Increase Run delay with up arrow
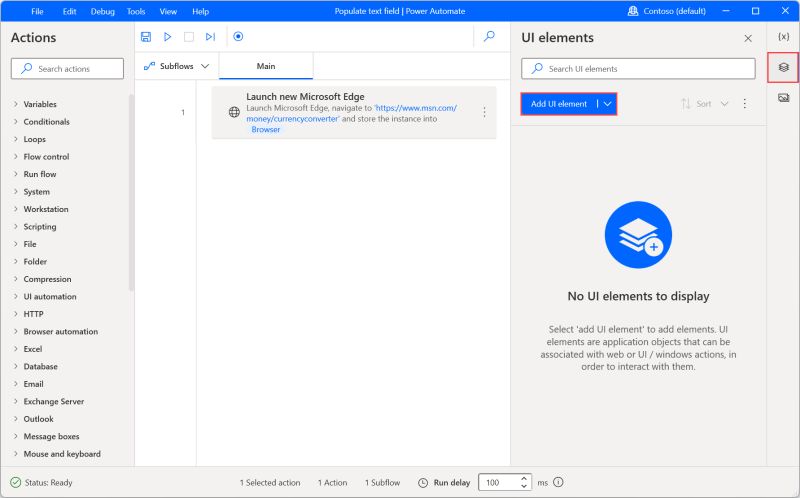The width and height of the screenshot is (800, 498). click(x=523, y=479)
